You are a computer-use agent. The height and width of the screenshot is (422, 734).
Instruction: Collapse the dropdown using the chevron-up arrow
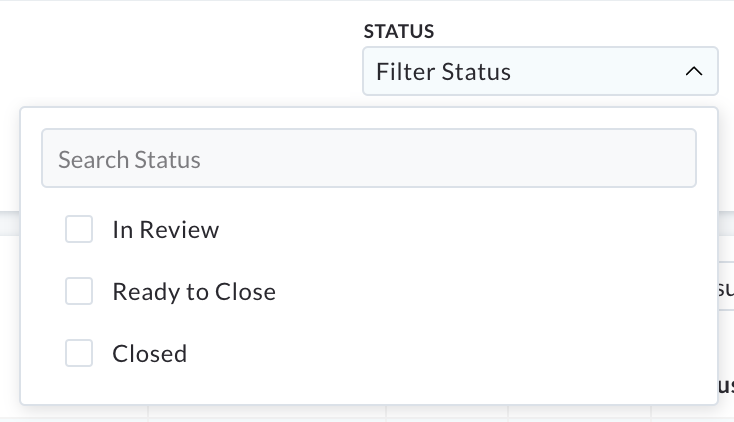click(694, 71)
